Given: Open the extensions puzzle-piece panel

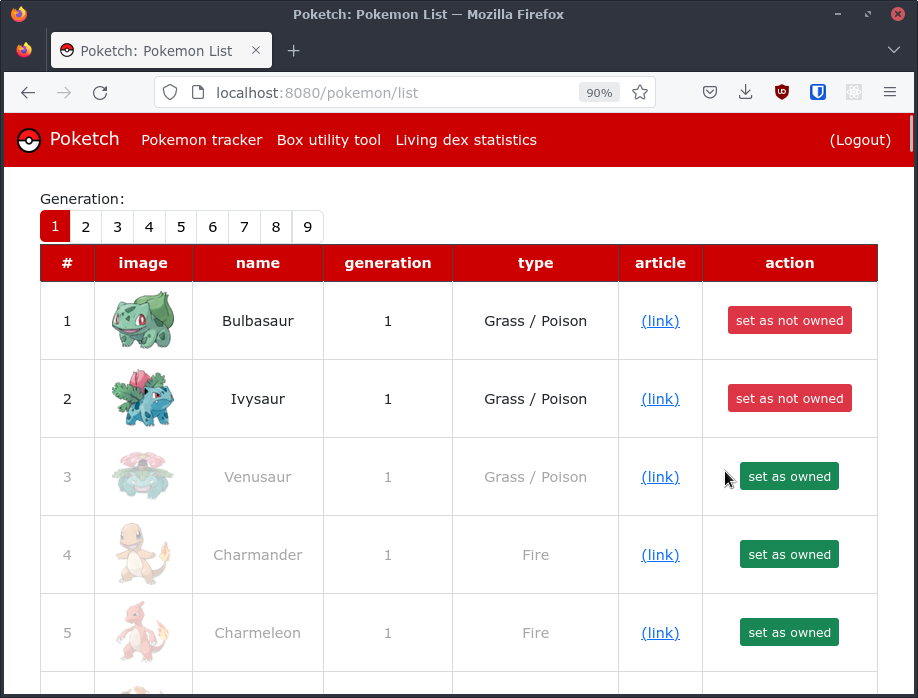Looking at the screenshot, I should [x=853, y=92].
